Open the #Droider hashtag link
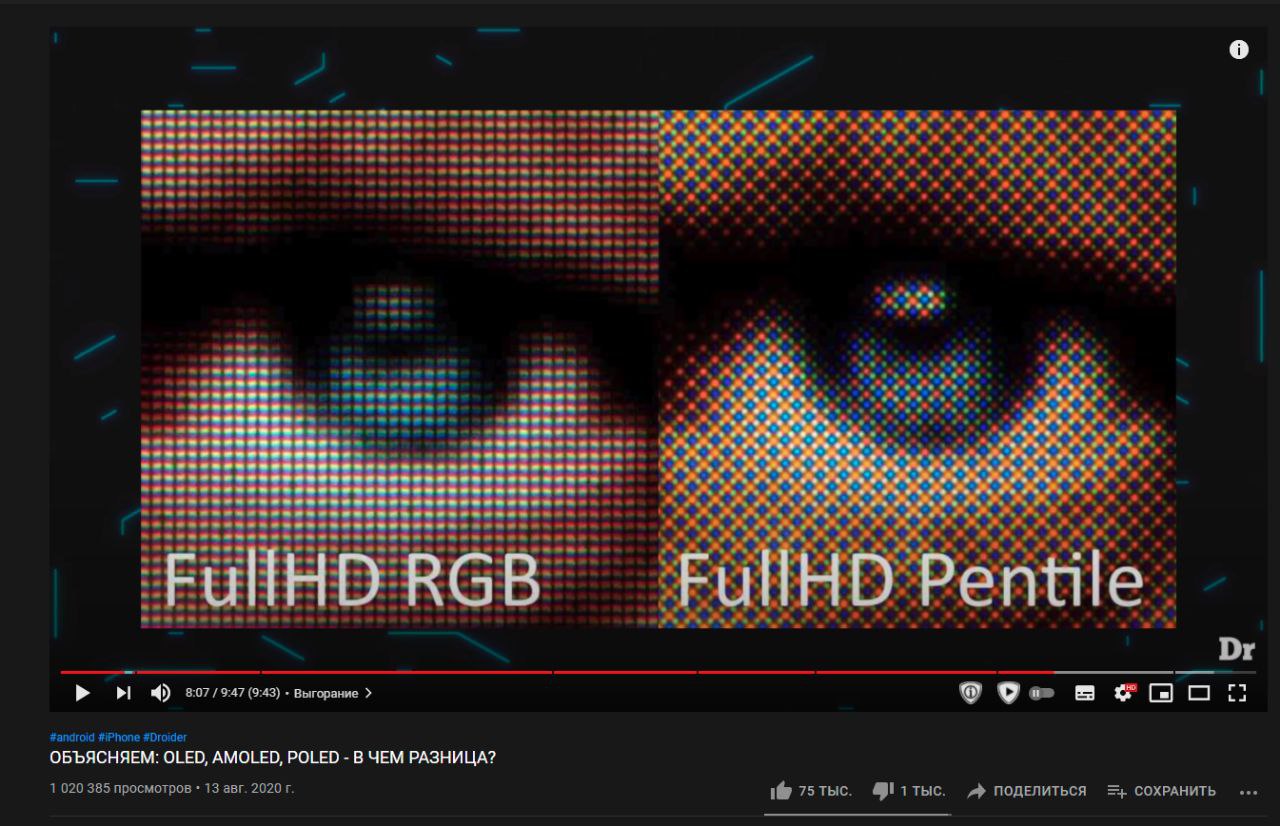The width and height of the screenshot is (1280, 826). click(x=165, y=737)
